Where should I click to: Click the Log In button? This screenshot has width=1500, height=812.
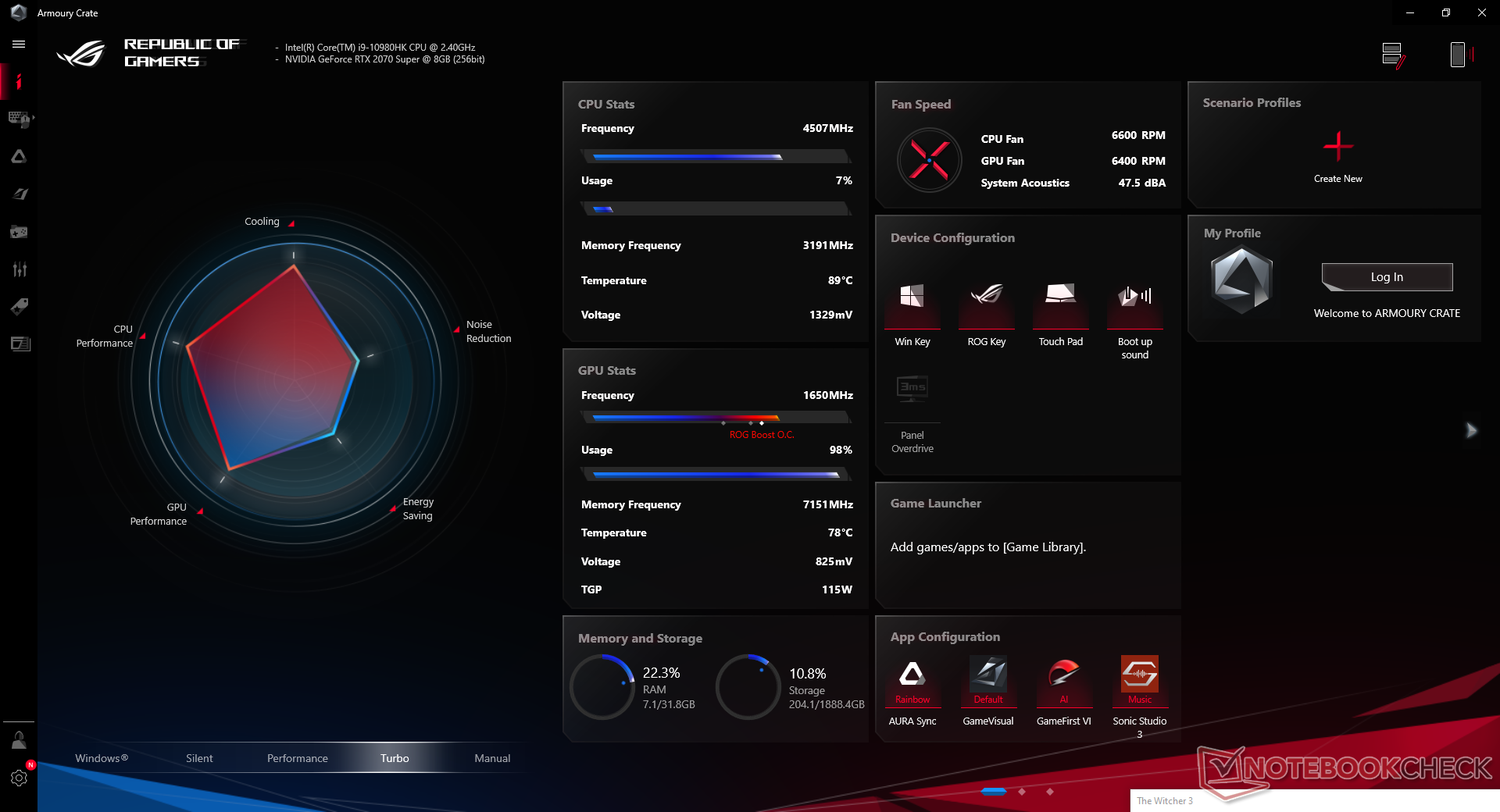coord(1387,277)
